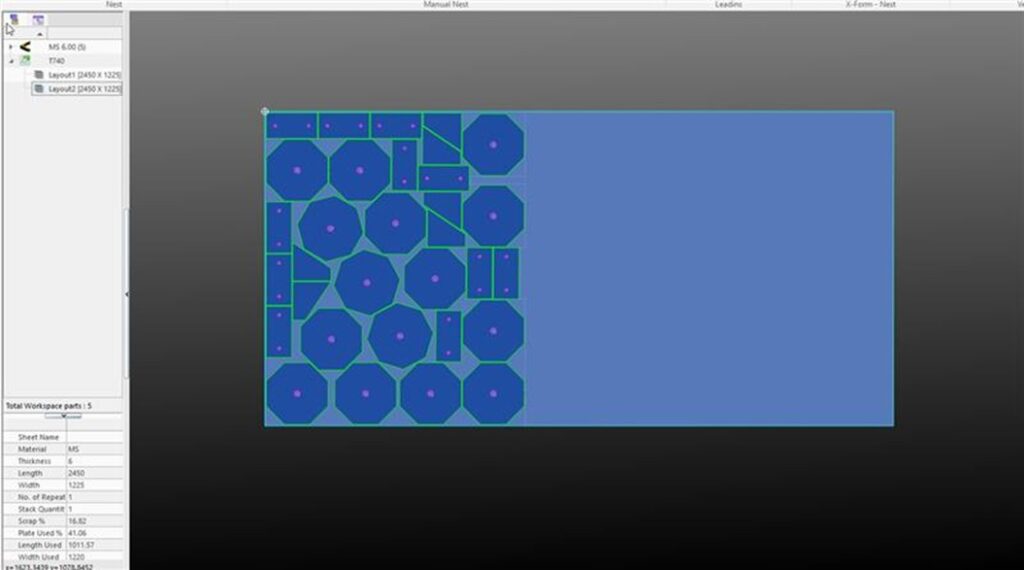This screenshot has width=1024, height=570.
Task: Click the first icon in the nest panel toolbar
Action: coord(14,20)
